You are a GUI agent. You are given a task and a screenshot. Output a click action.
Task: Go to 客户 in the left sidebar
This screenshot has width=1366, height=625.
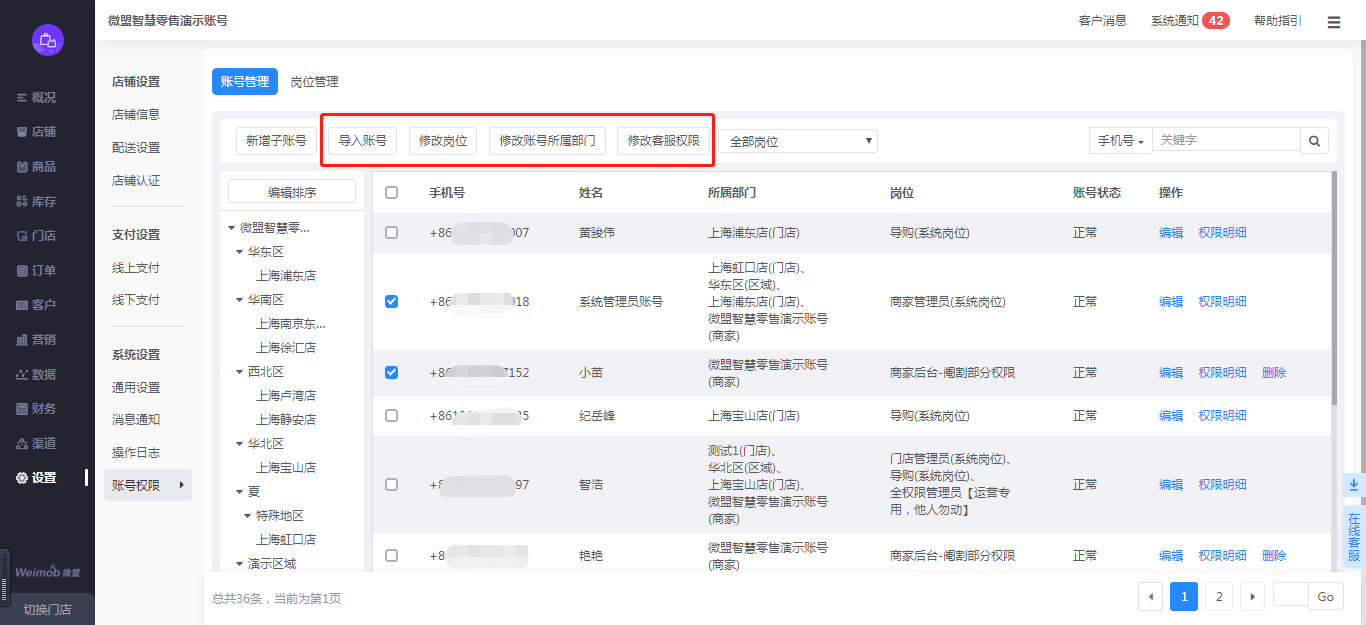36,305
